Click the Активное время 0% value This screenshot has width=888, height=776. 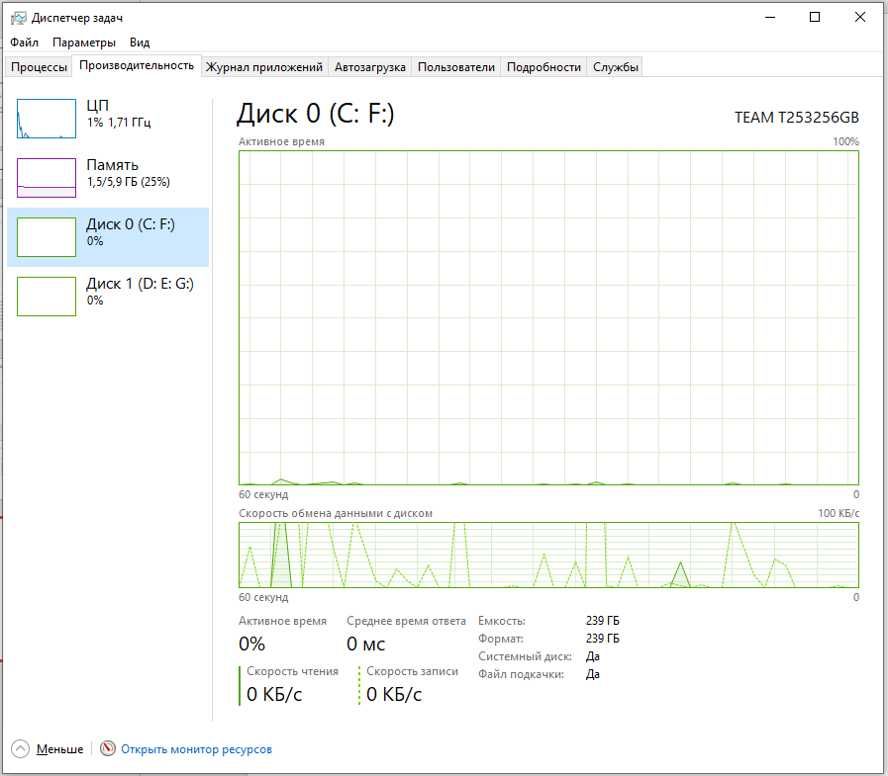(x=252, y=644)
